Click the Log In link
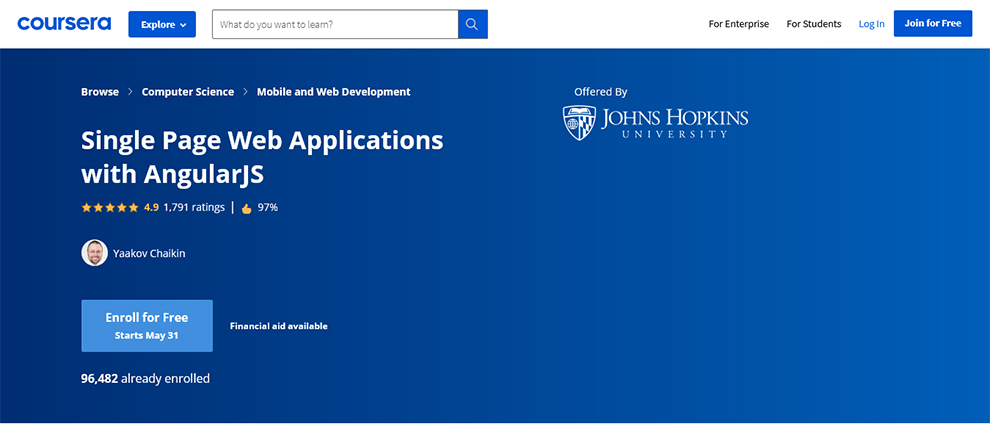The image size is (990, 432). click(x=871, y=24)
